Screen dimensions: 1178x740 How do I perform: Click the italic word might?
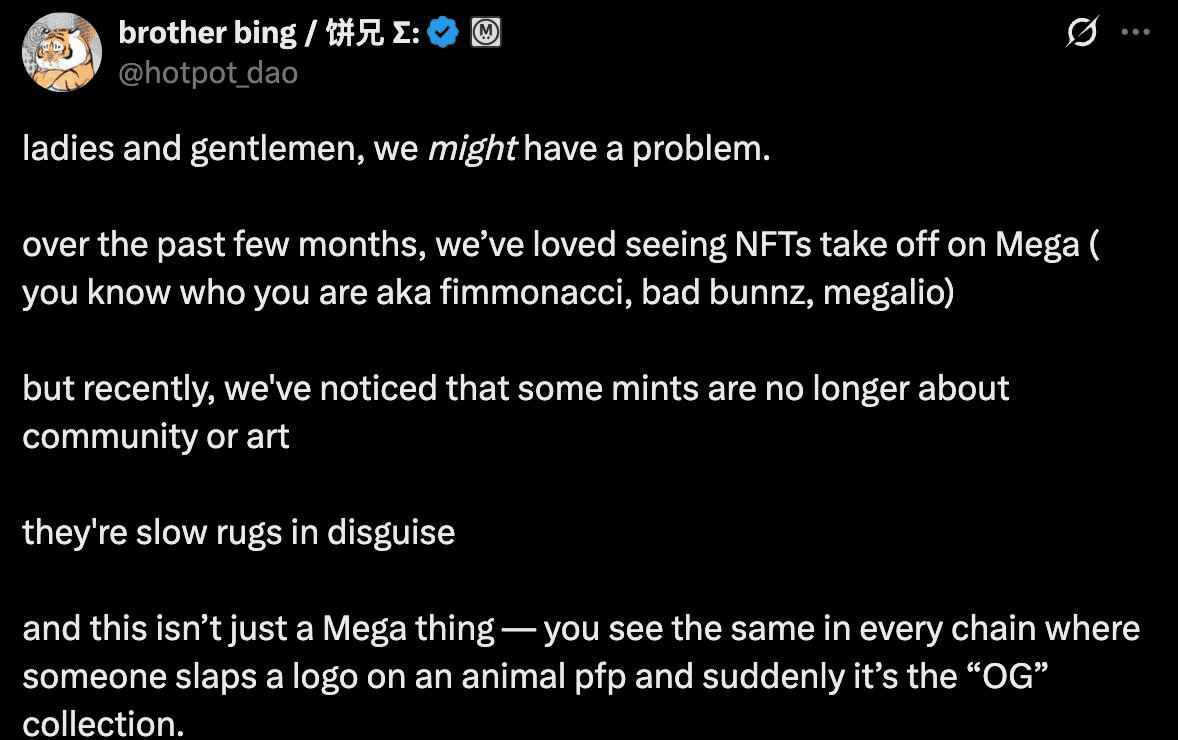click(x=472, y=148)
